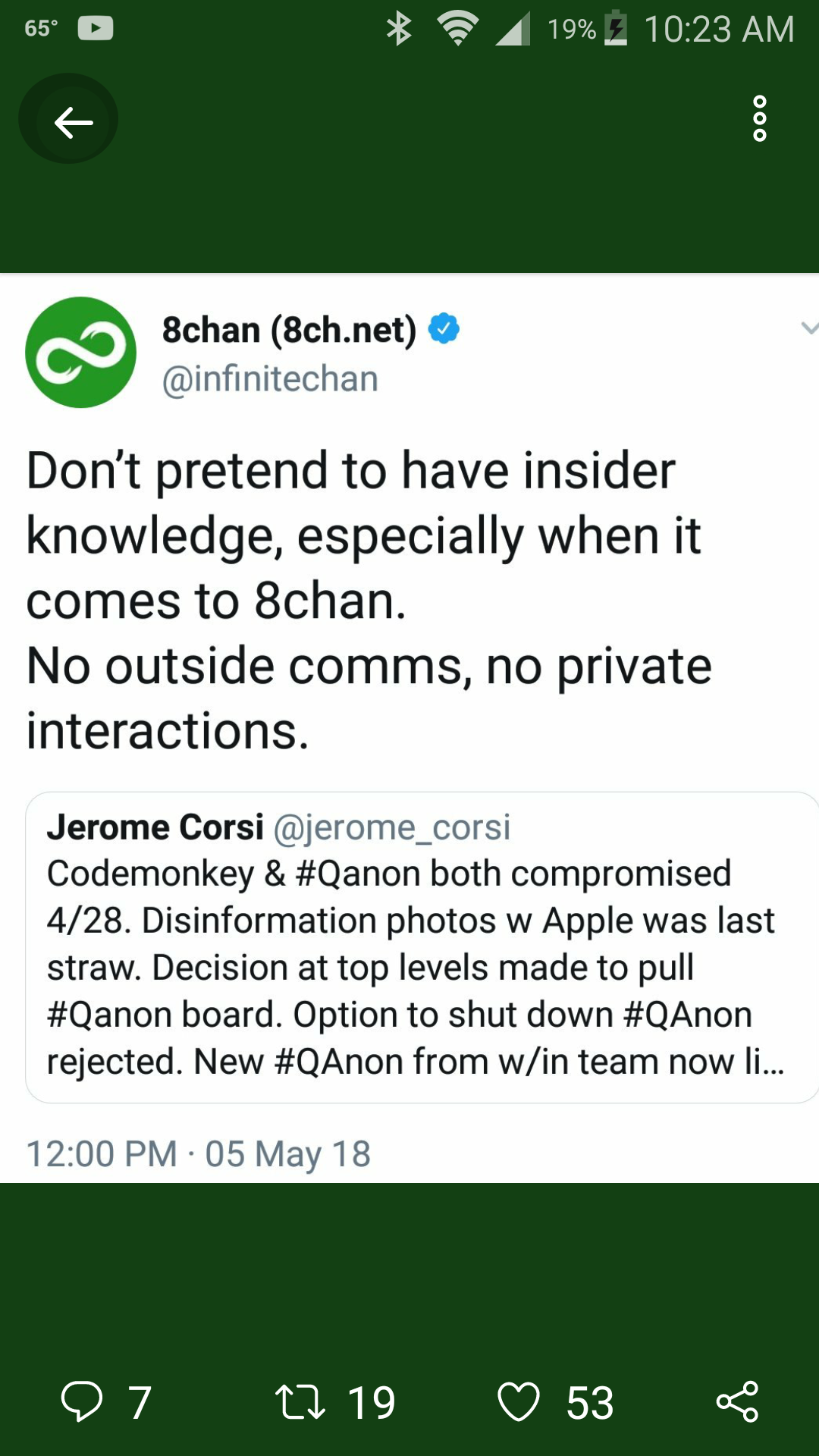Like the tweet with heart icon
The image size is (819, 1456).
(x=519, y=1401)
